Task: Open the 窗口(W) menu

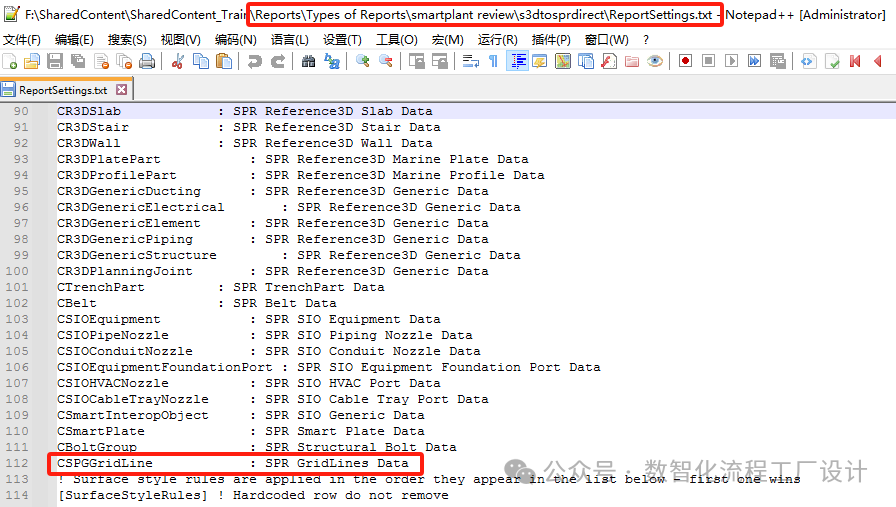Action: click(x=606, y=39)
